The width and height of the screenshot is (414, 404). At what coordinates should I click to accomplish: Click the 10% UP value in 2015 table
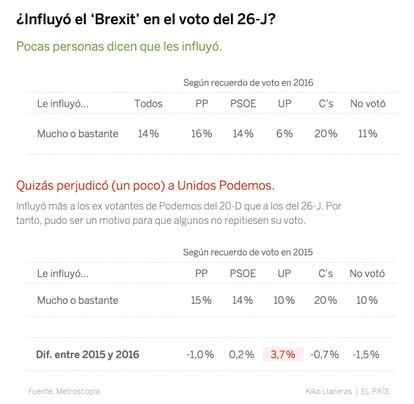tap(284, 300)
